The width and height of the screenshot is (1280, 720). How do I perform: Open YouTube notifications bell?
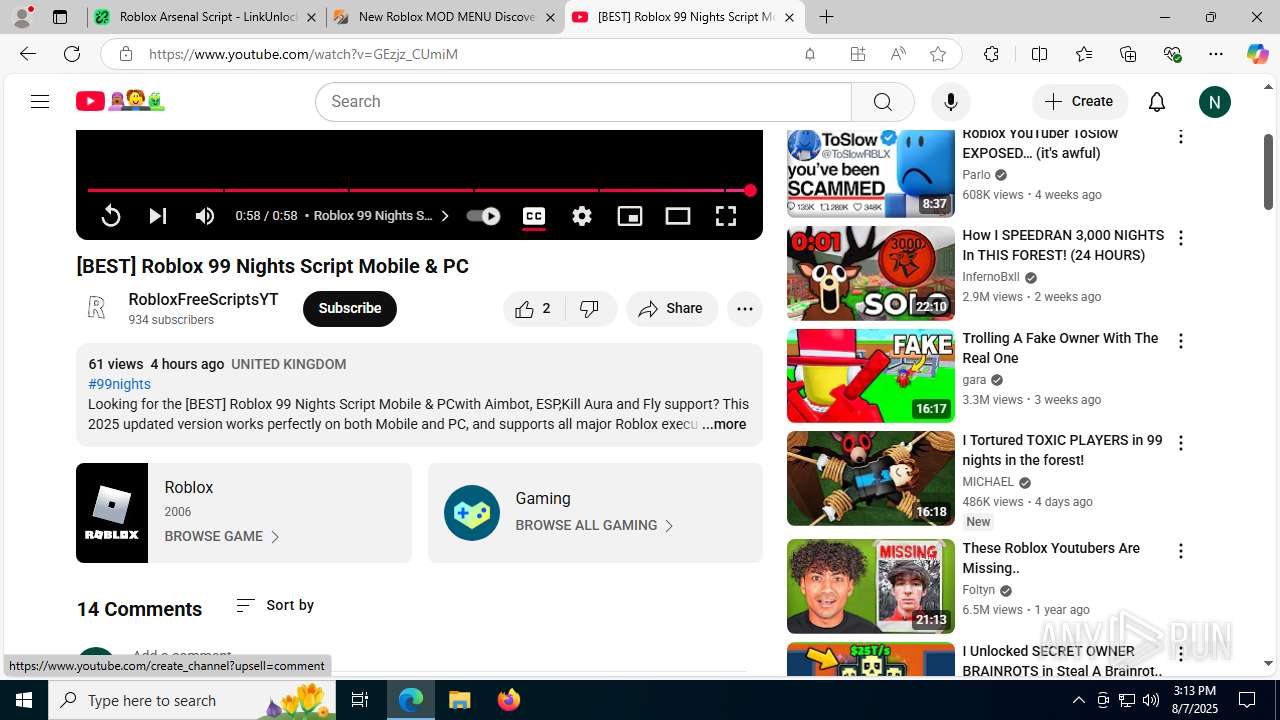click(x=1157, y=102)
